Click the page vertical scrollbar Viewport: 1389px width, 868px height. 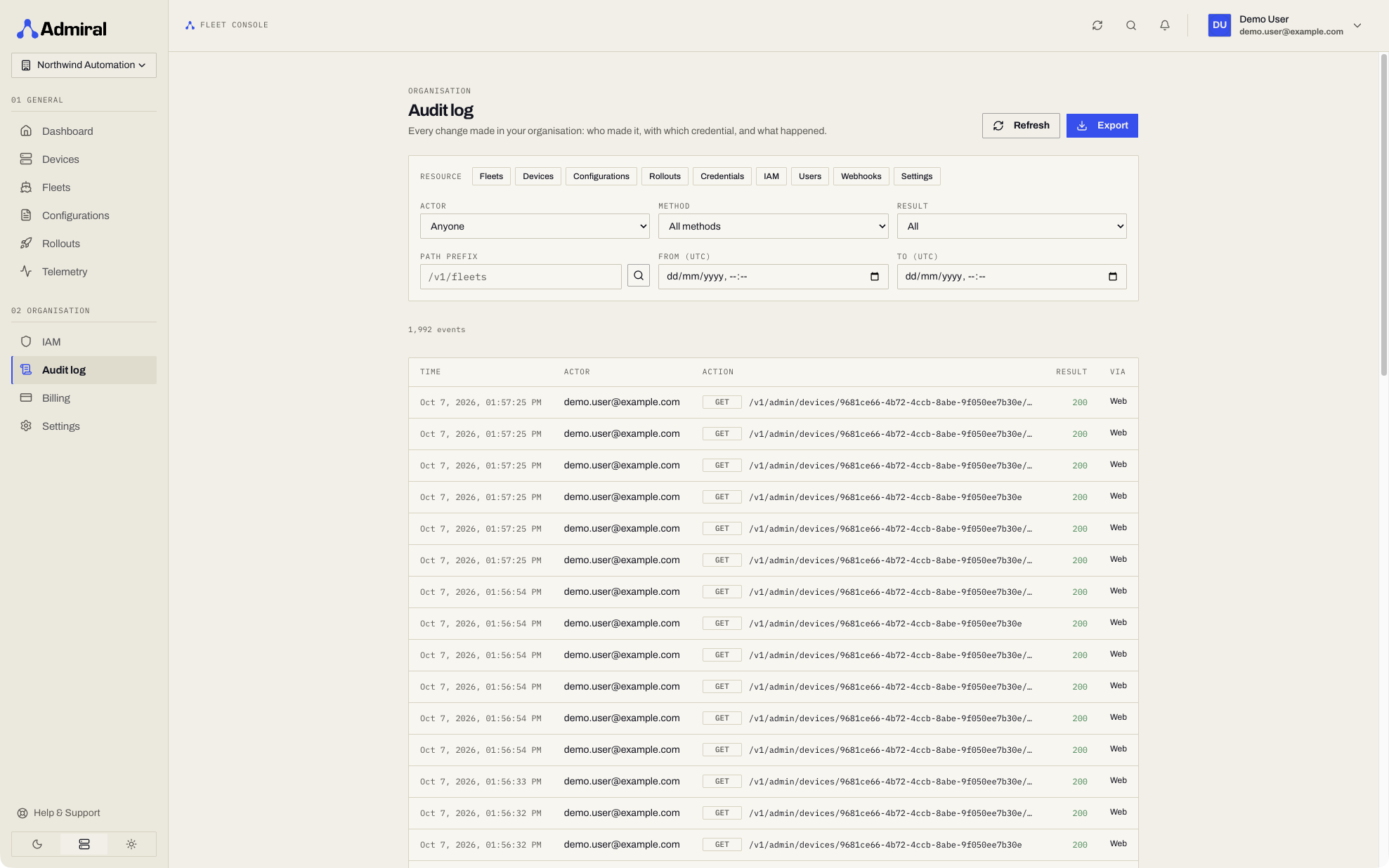(1383, 214)
